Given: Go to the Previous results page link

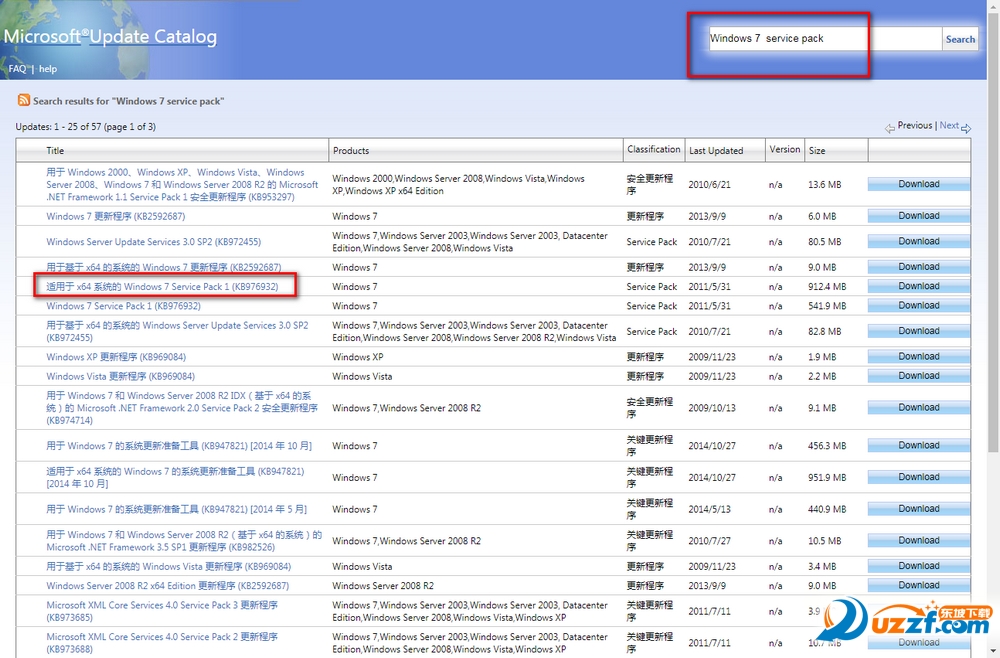Looking at the screenshot, I should pyautogui.click(x=915, y=126).
